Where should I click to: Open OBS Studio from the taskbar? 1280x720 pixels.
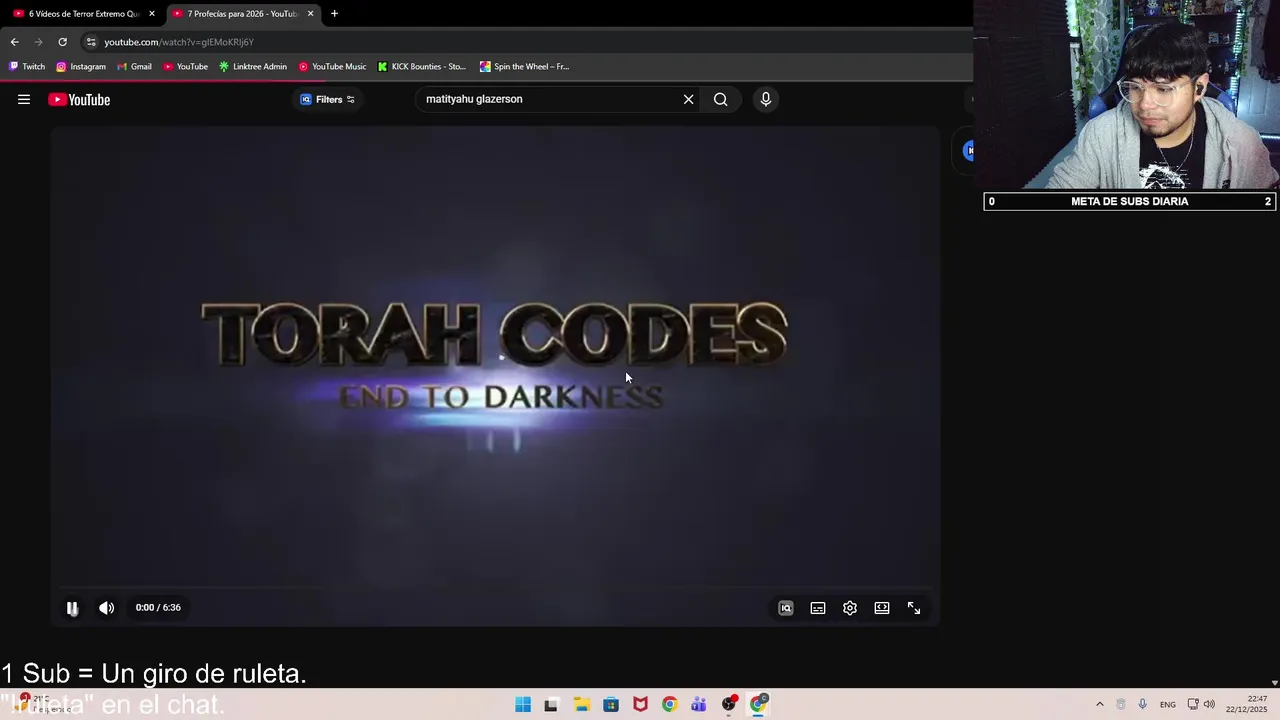tap(729, 704)
